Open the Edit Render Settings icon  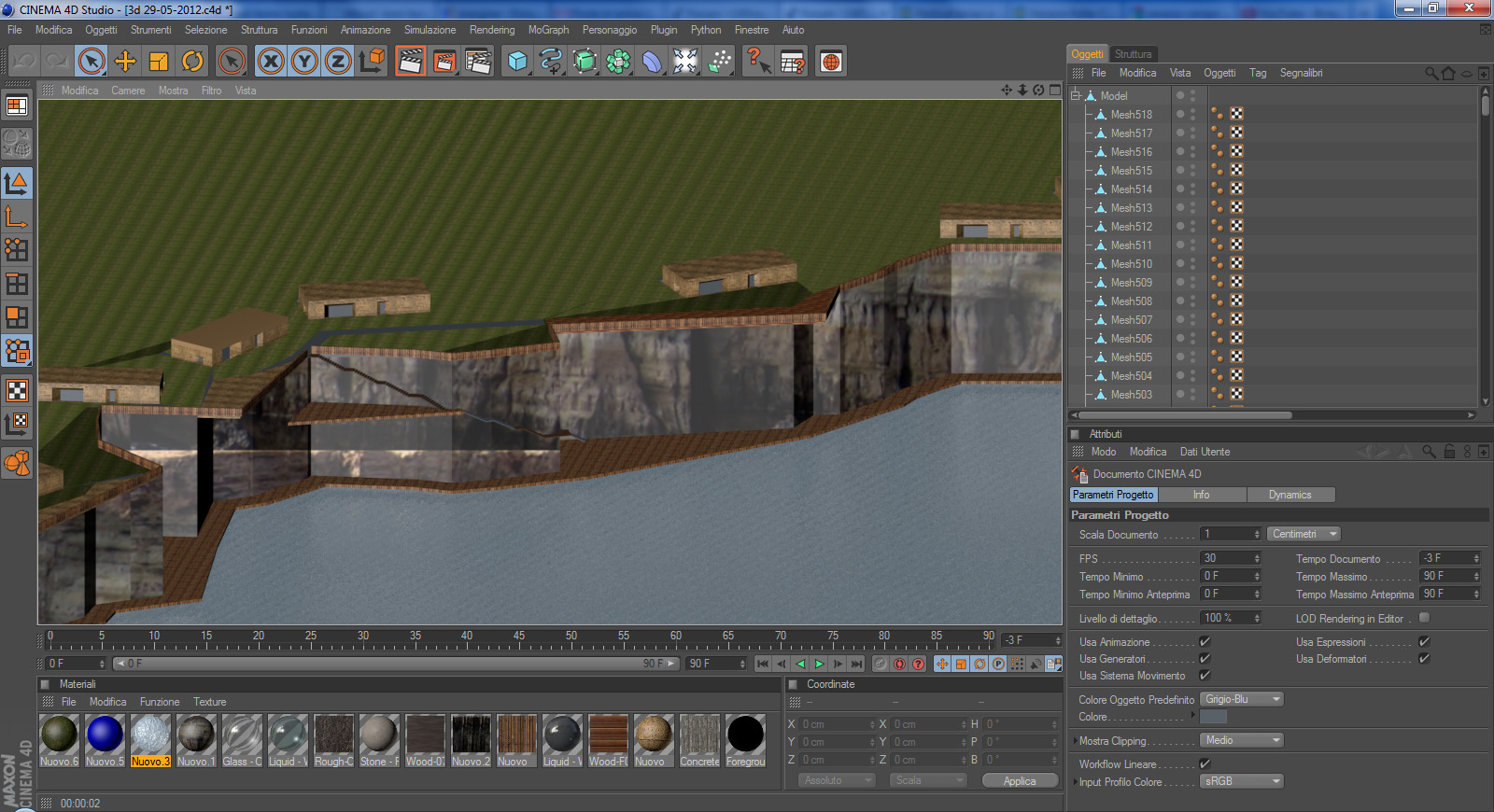tap(478, 62)
